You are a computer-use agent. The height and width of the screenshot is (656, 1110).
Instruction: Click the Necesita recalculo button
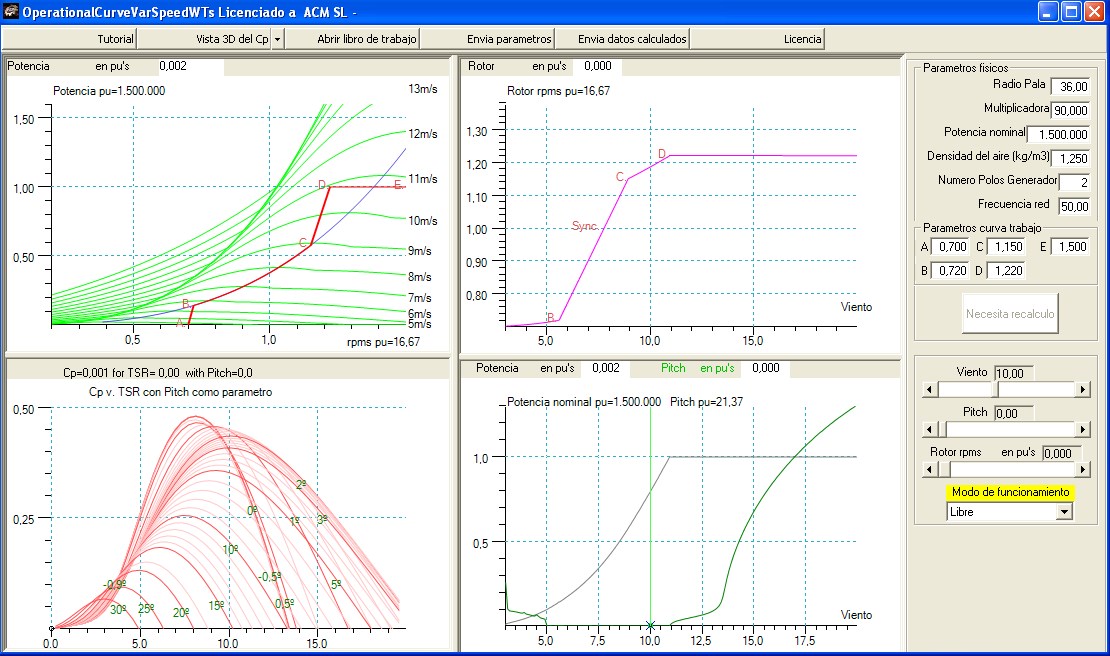pos(1010,313)
